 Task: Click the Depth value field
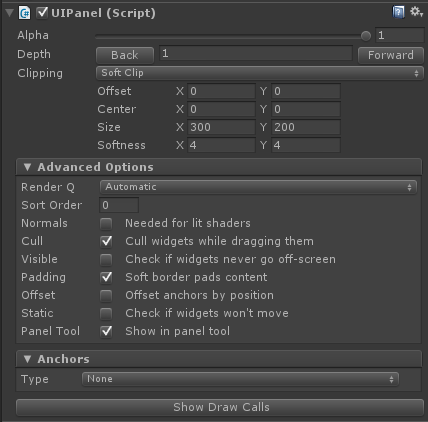click(256, 53)
